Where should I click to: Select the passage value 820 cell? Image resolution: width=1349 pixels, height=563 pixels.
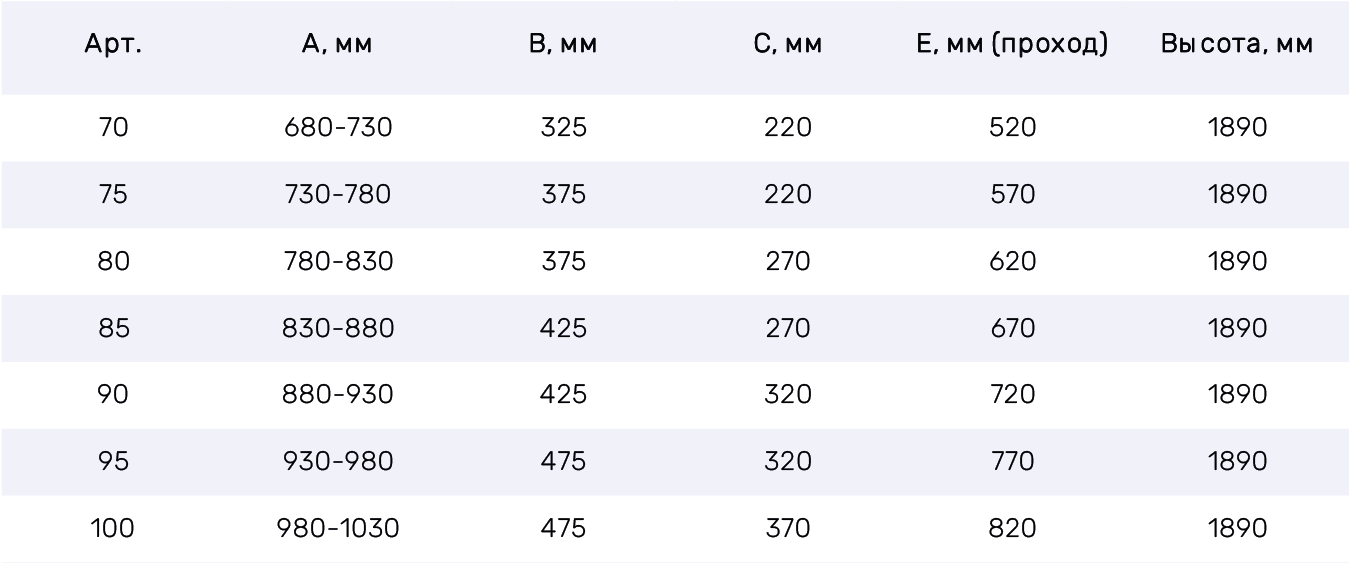point(1012,529)
